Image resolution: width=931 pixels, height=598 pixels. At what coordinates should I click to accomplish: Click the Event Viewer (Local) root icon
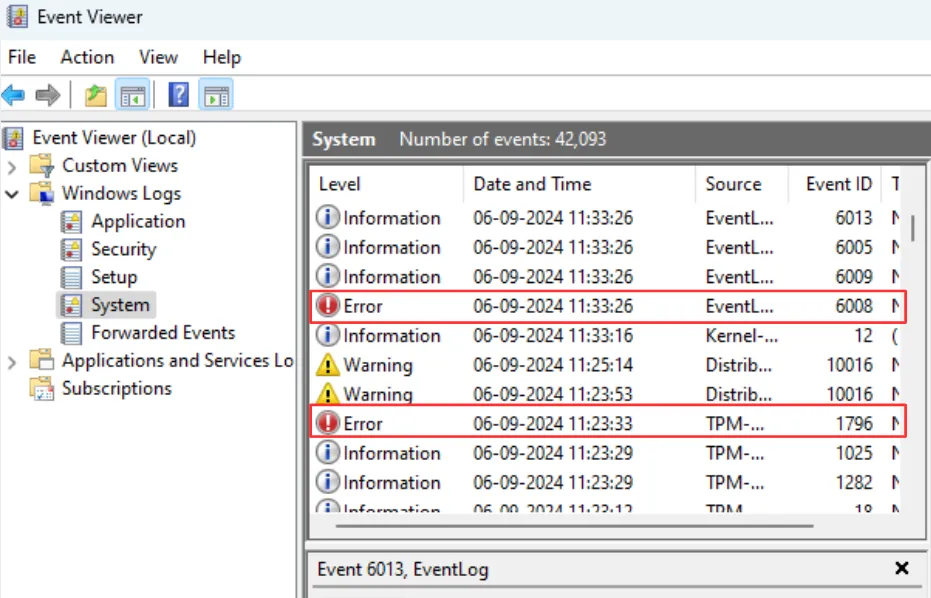point(14,138)
